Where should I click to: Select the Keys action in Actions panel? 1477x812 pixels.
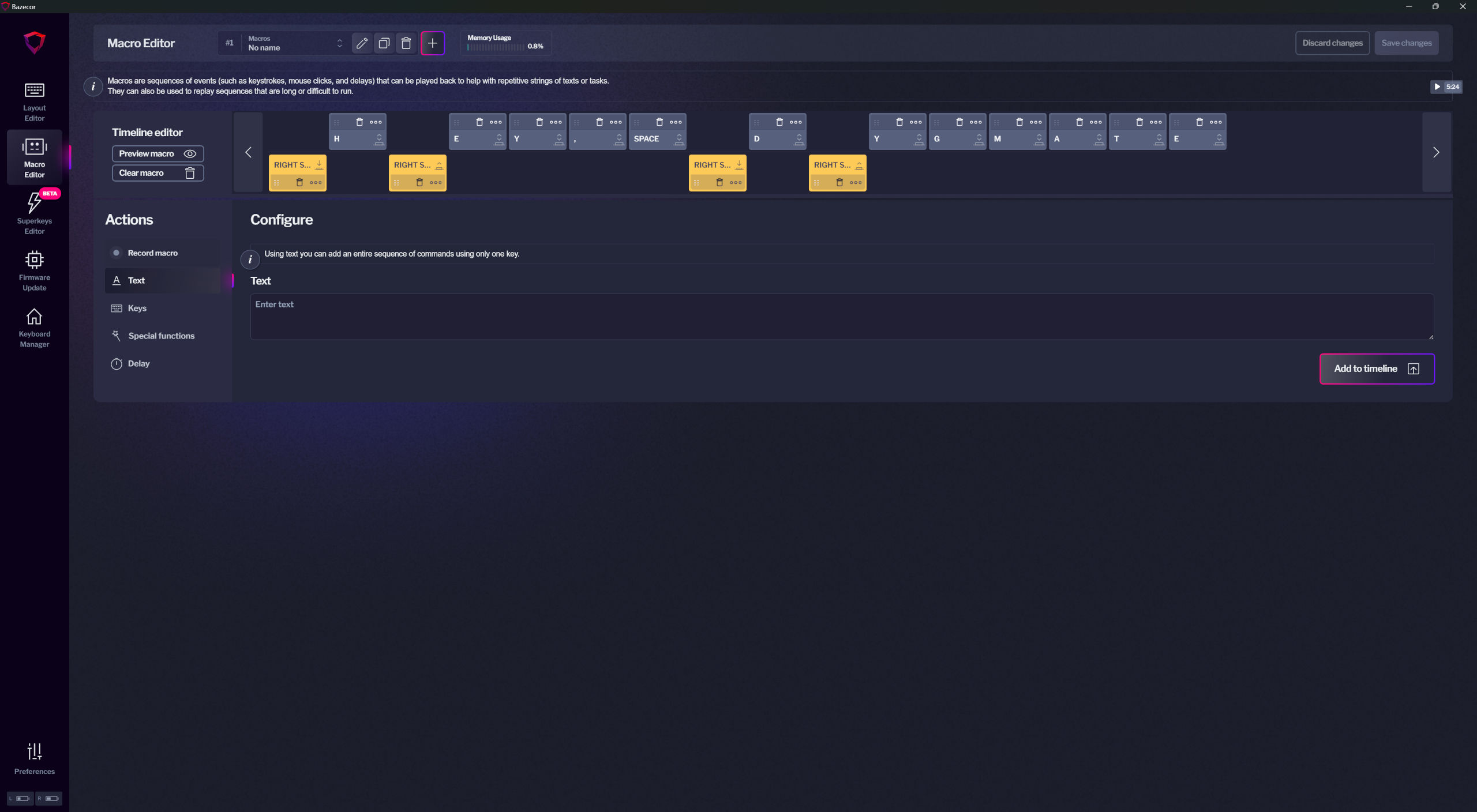(x=137, y=308)
